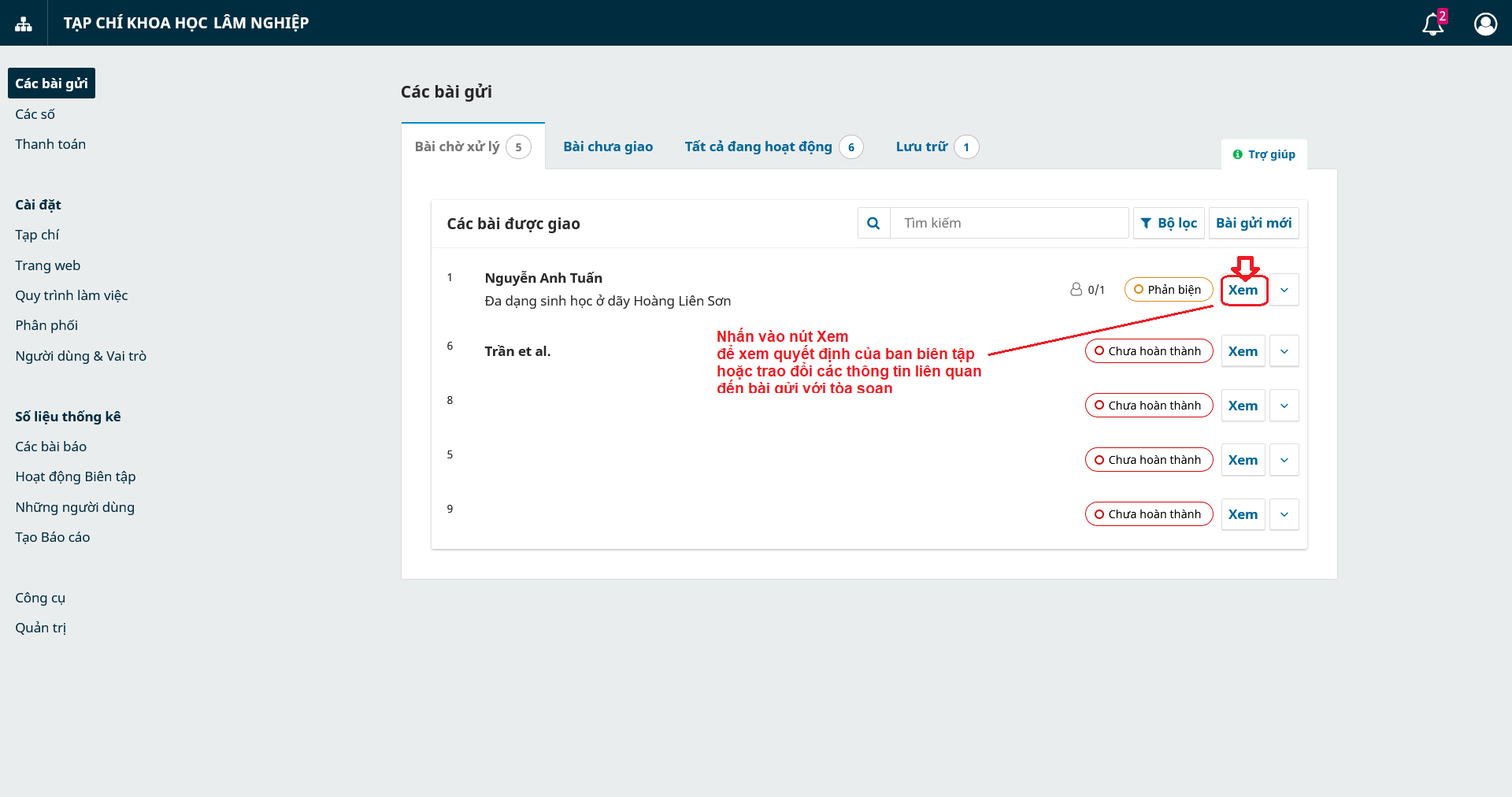Click the magnifier search icon

(873, 224)
